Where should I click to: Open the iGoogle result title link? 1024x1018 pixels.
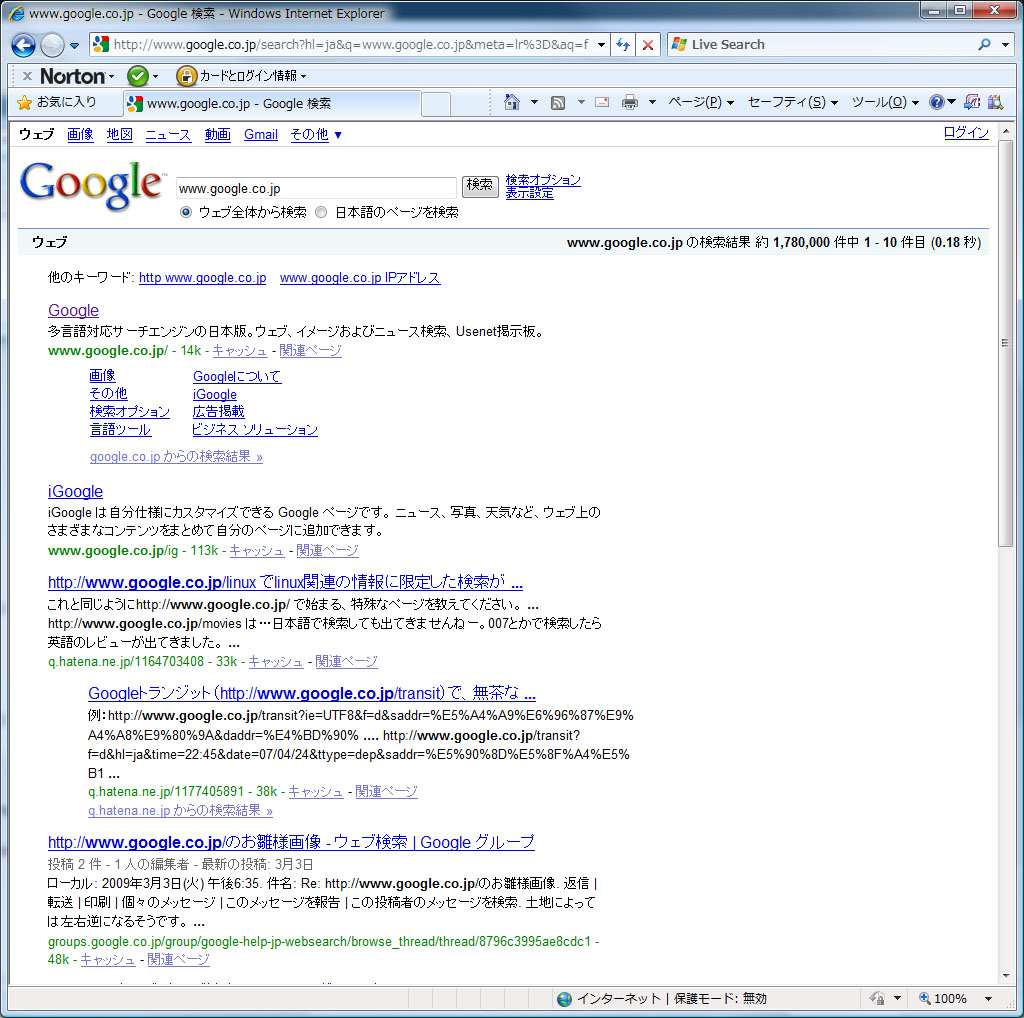(x=75, y=492)
